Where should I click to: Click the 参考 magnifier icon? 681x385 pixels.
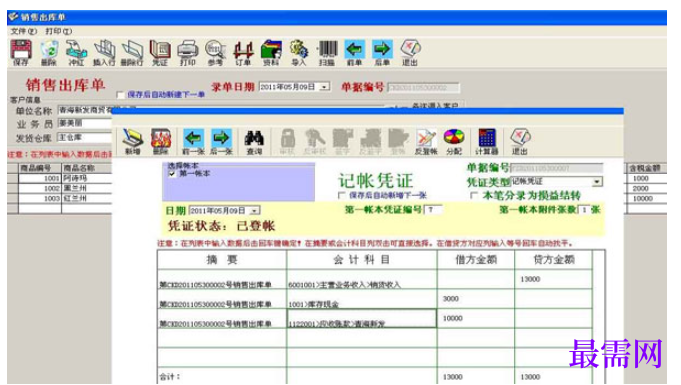pos(215,53)
